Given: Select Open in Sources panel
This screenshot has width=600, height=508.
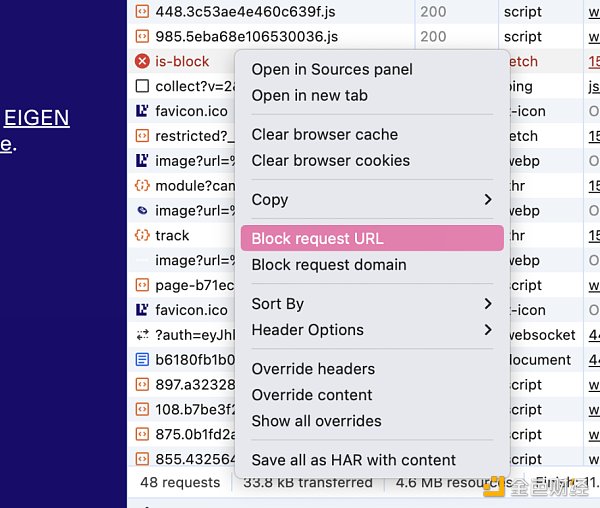Looking at the screenshot, I should pos(332,69).
